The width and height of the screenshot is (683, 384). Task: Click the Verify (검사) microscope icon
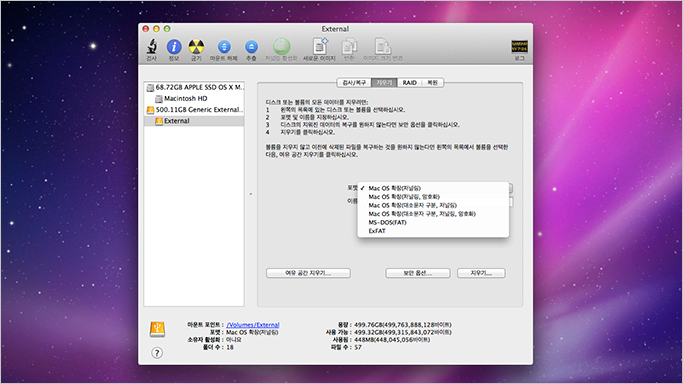point(152,47)
